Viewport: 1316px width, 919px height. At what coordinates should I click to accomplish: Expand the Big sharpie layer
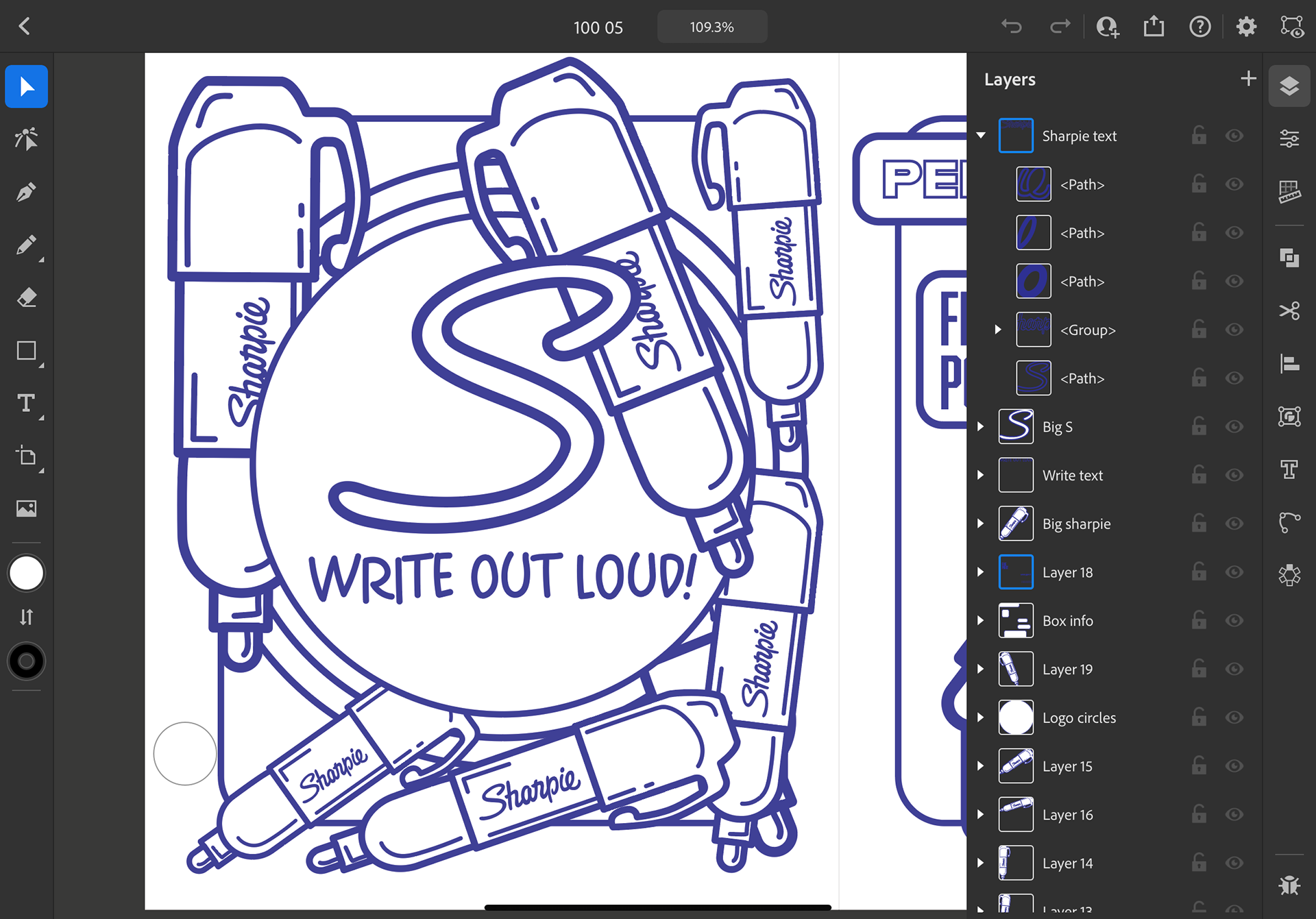981,524
